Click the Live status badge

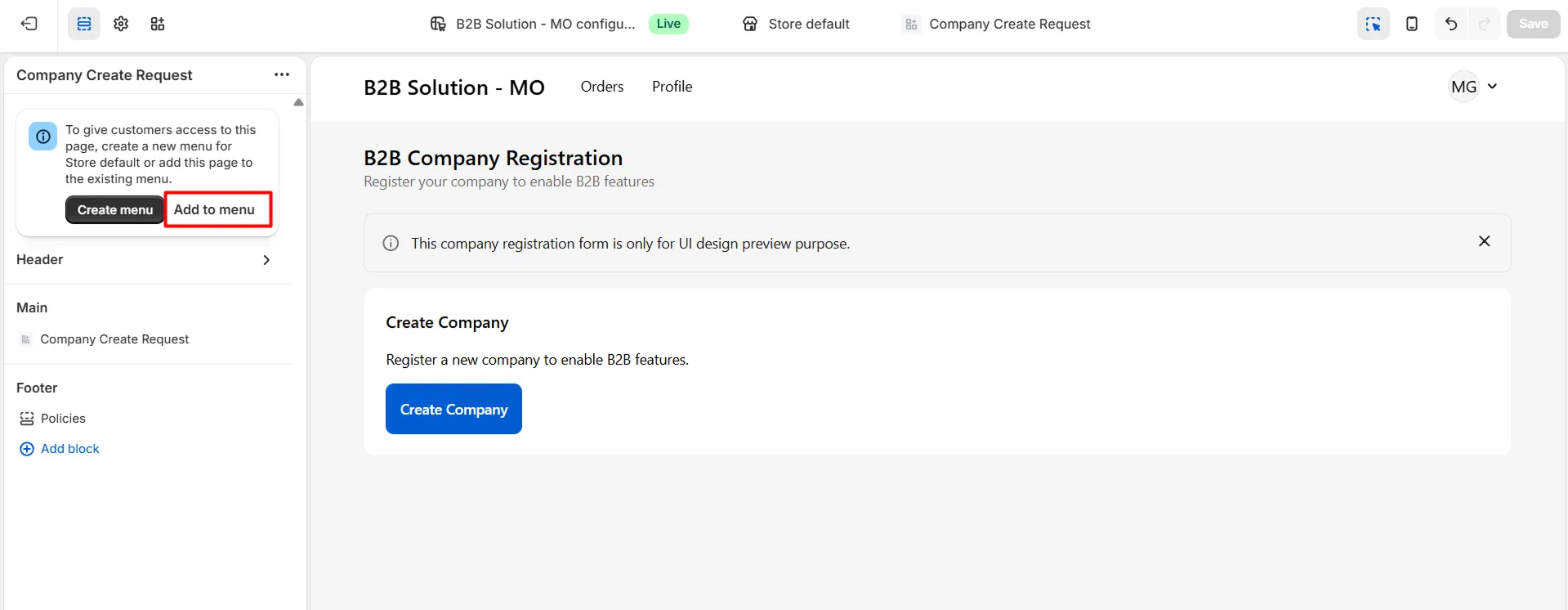pos(668,24)
